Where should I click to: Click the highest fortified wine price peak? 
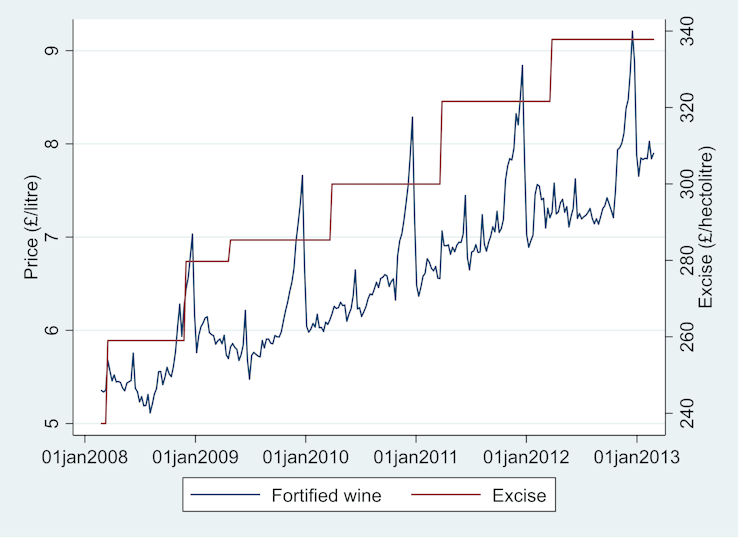coord(632,32)
